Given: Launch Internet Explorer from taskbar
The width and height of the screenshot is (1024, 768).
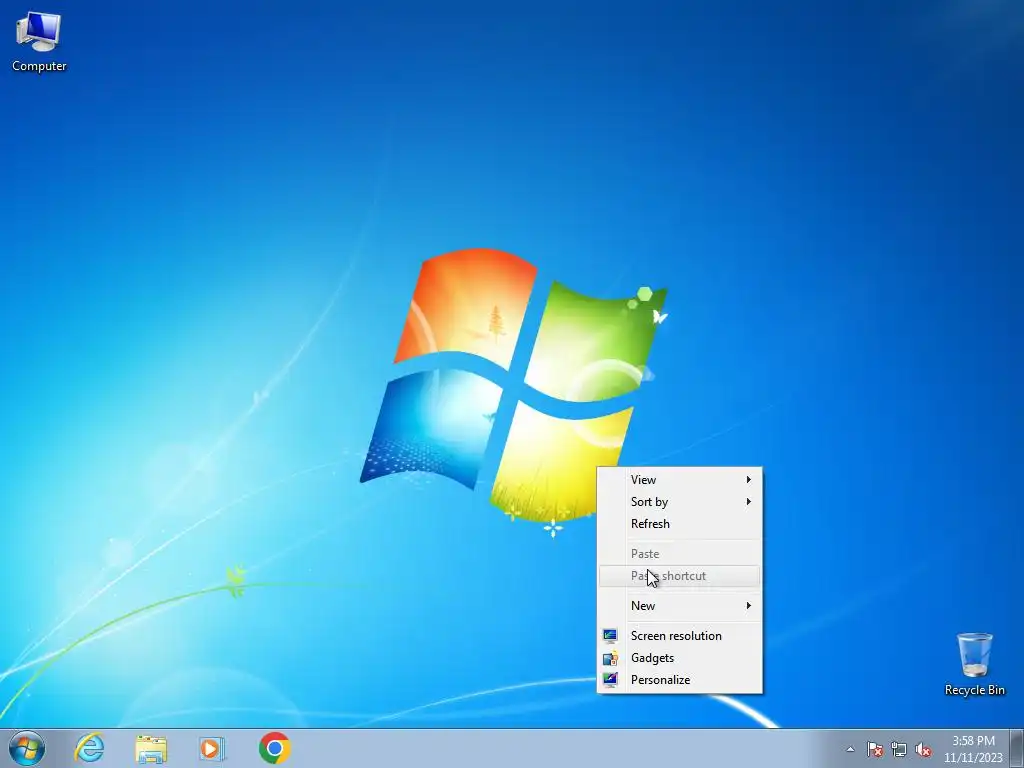Looking at the screenshot, I should (89, 748).
